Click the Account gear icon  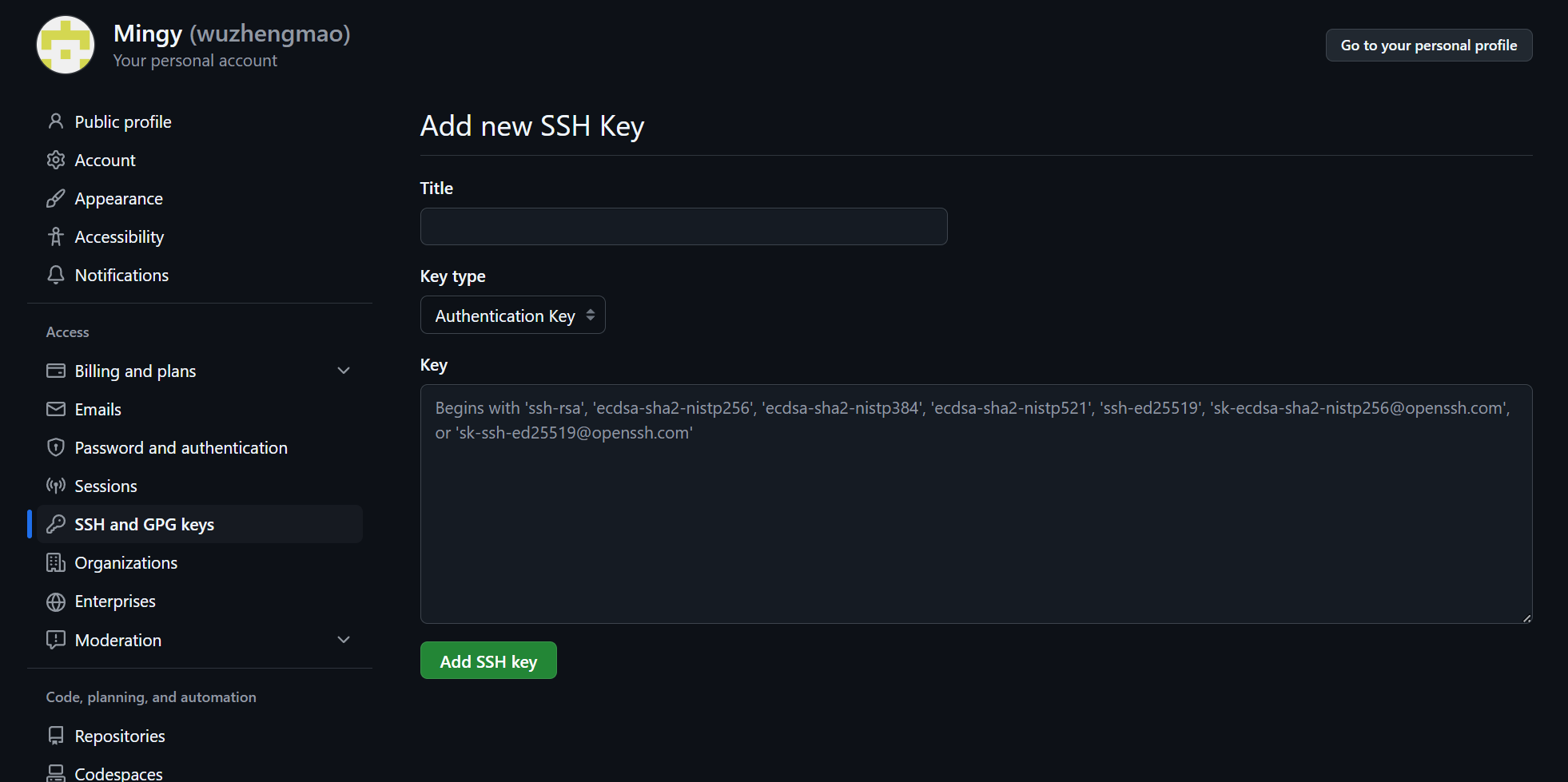click(x=55, y=160)
